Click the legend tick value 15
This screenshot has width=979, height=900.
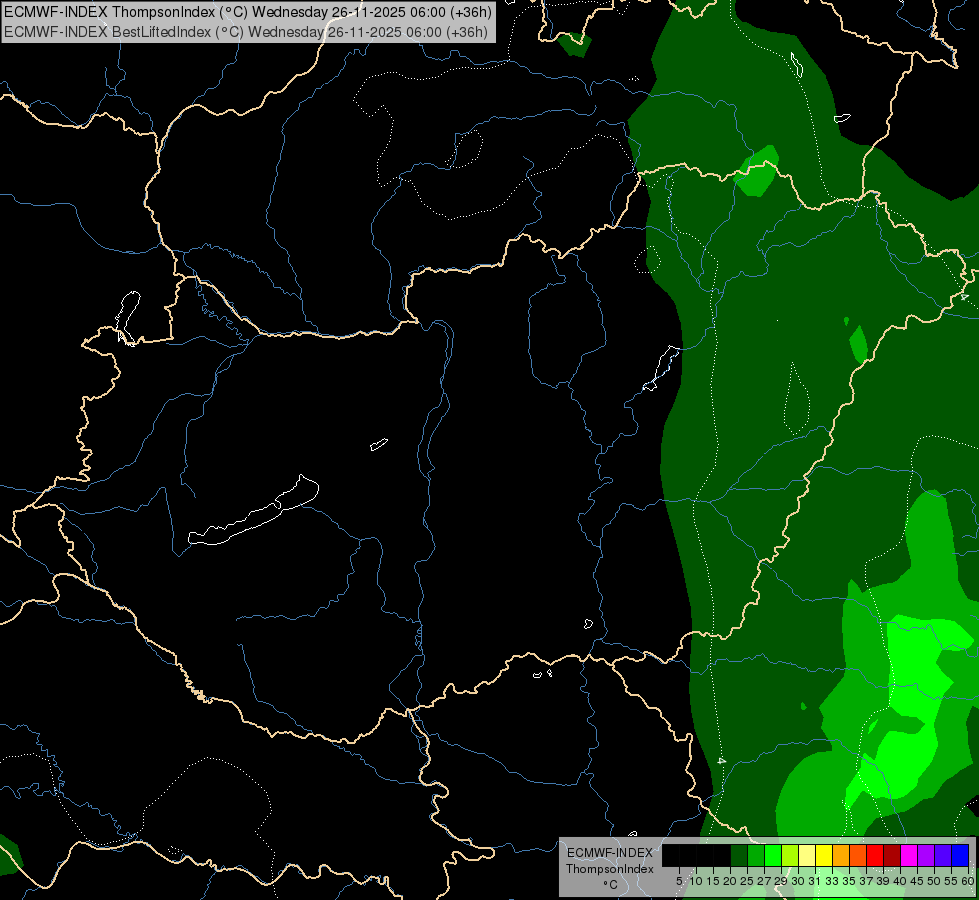point(713,881)
